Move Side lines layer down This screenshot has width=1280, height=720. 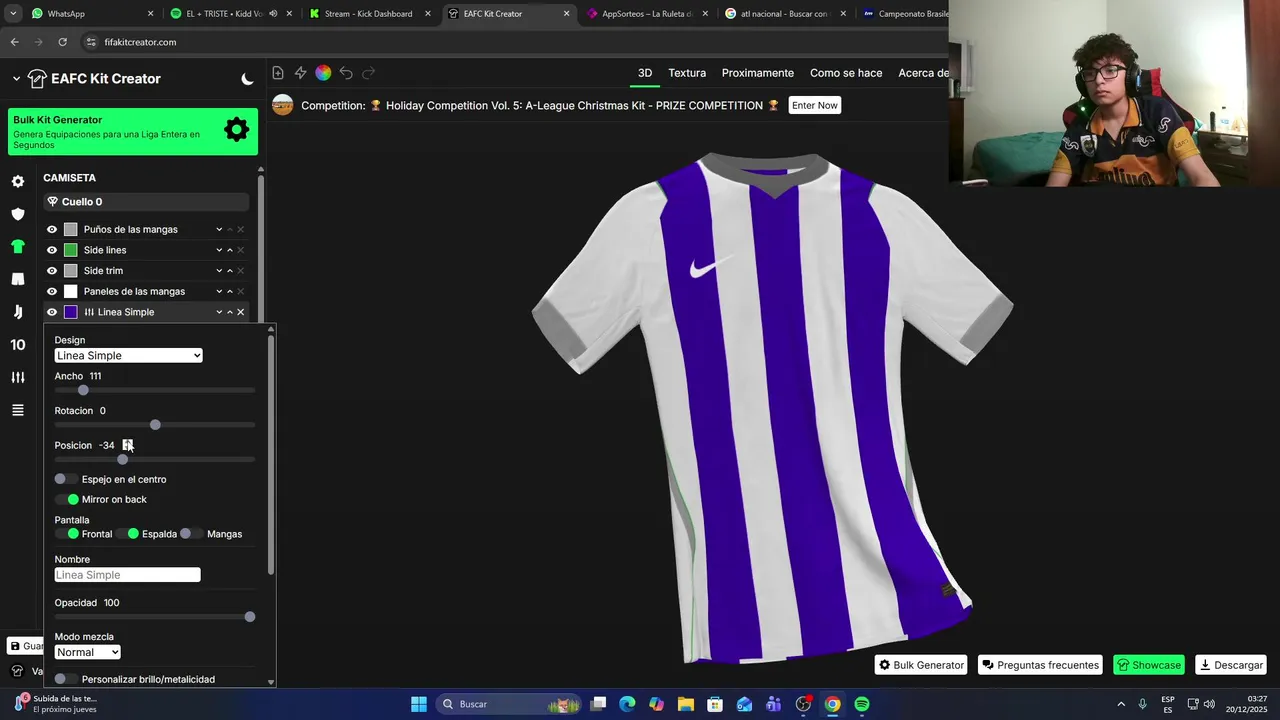[219, 250]
